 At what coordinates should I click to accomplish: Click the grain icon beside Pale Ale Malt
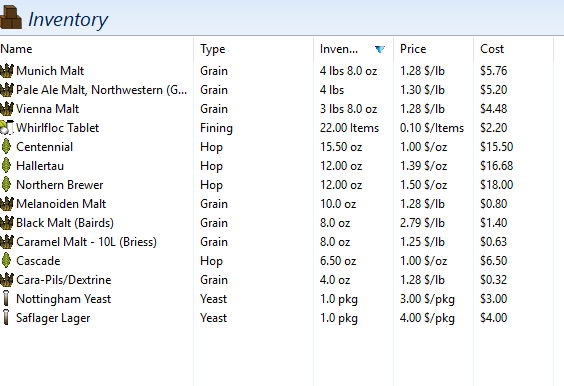click(6, 90)
